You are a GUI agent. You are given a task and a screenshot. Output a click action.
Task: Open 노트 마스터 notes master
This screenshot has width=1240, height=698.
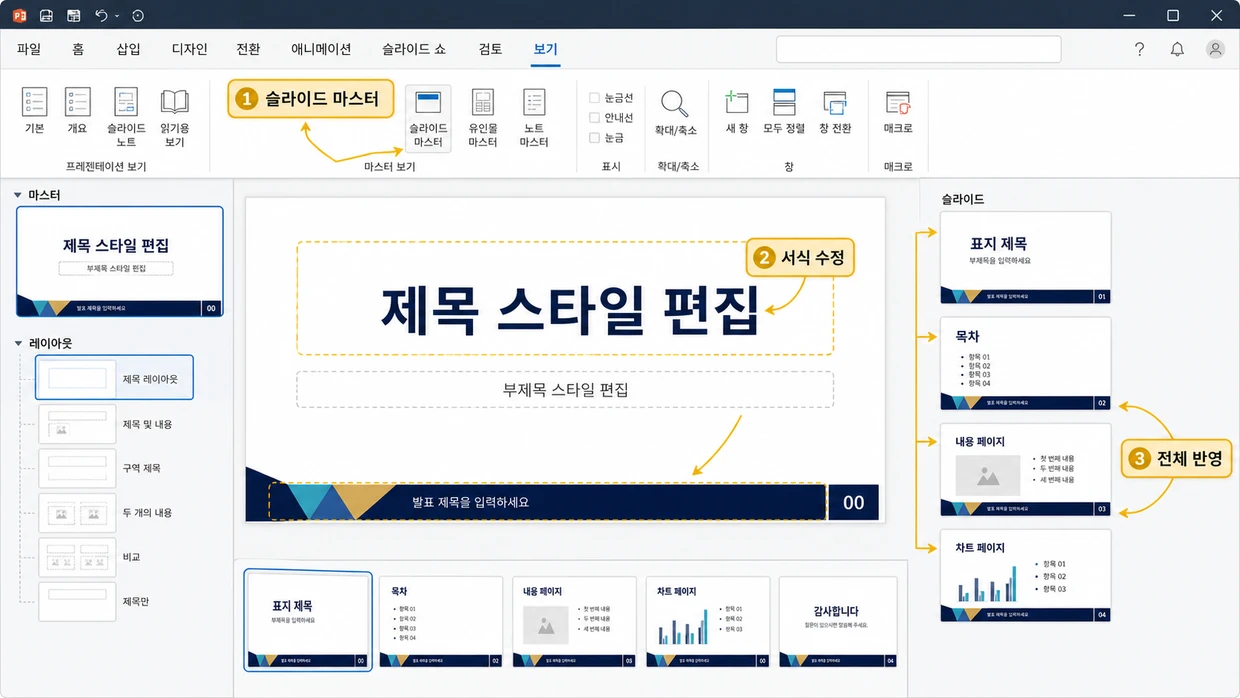(x=534, y=118)
